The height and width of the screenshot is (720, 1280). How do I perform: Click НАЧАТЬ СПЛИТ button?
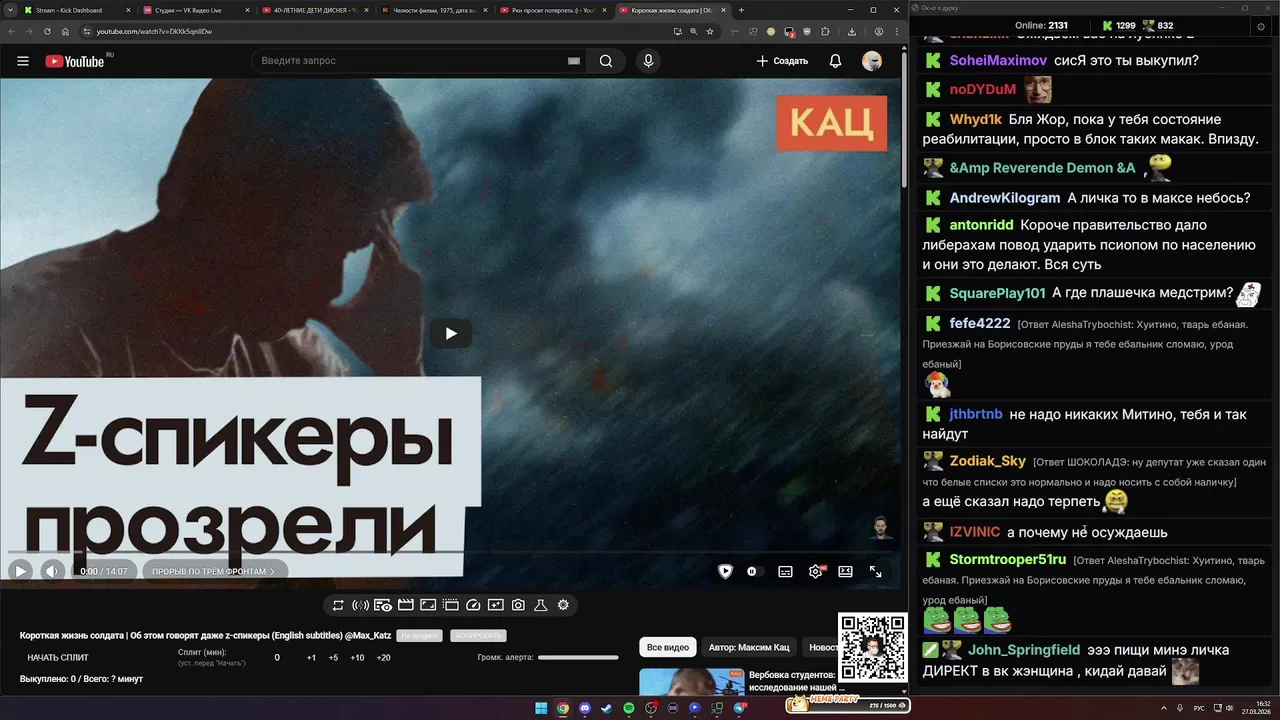click(58, 657)
